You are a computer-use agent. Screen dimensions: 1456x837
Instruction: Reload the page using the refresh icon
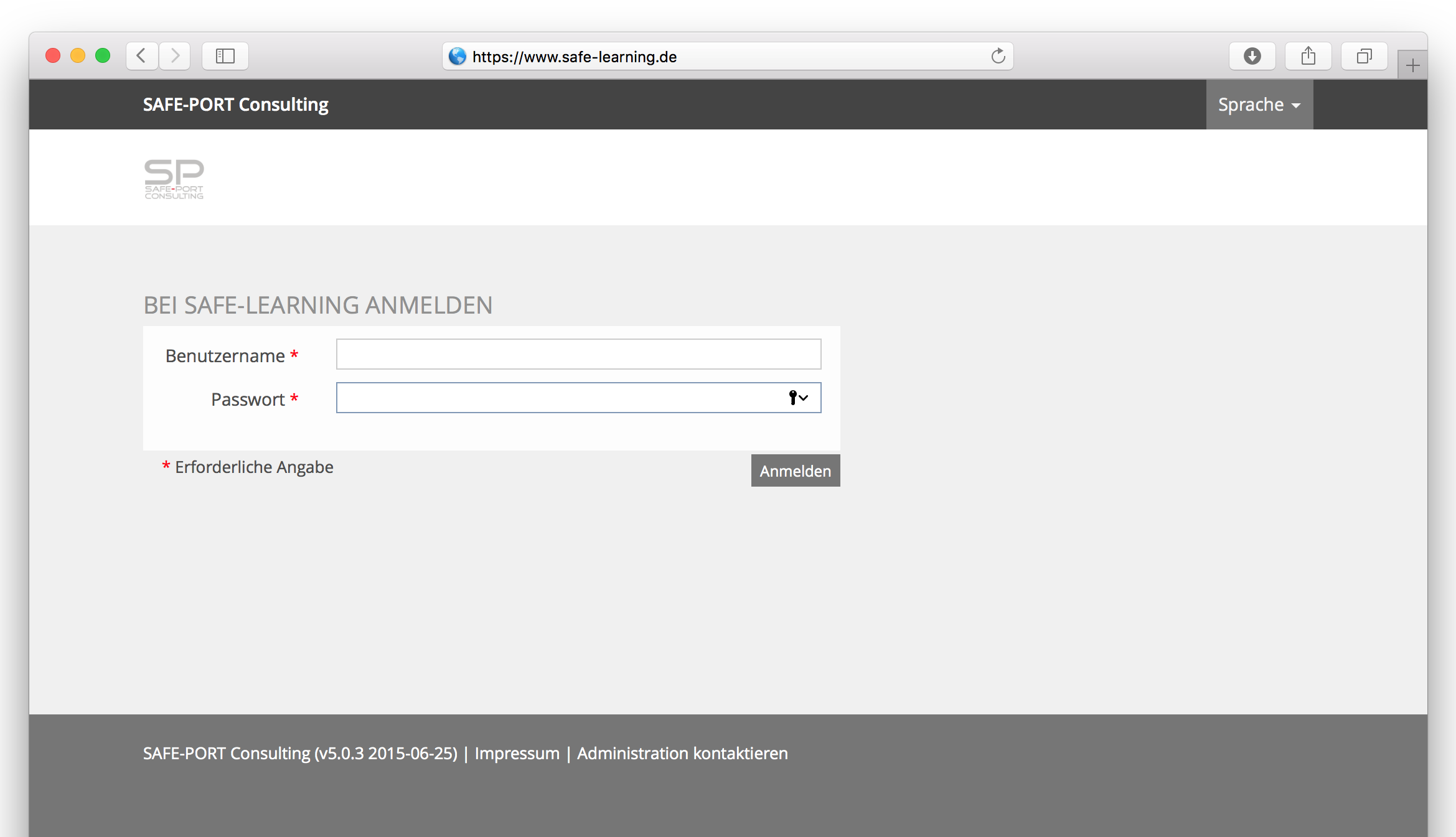tap(998, 56)
